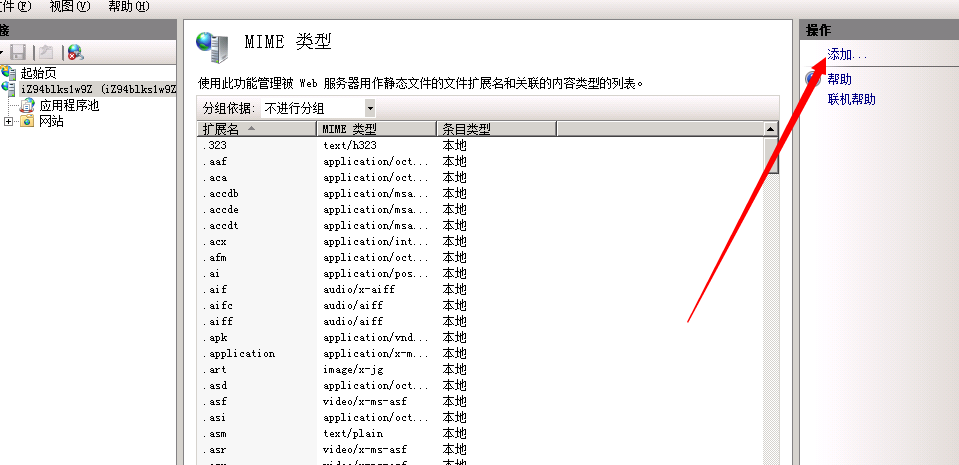Open the 不进行分组 grouping dropdown
The height and width of the screenshot is (465, 959).
tap(318, 109)
